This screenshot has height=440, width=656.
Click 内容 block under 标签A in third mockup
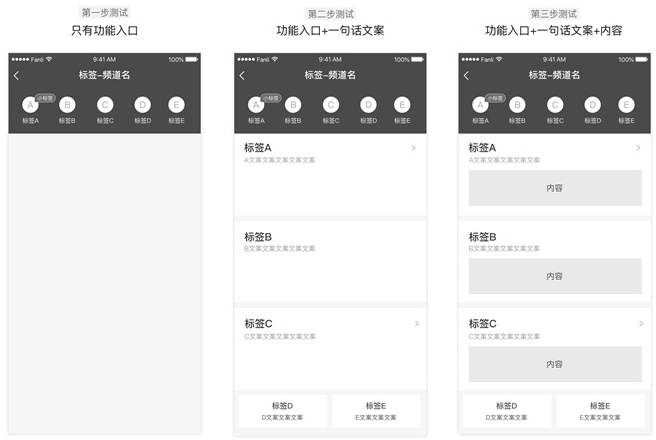click(555, 188)
